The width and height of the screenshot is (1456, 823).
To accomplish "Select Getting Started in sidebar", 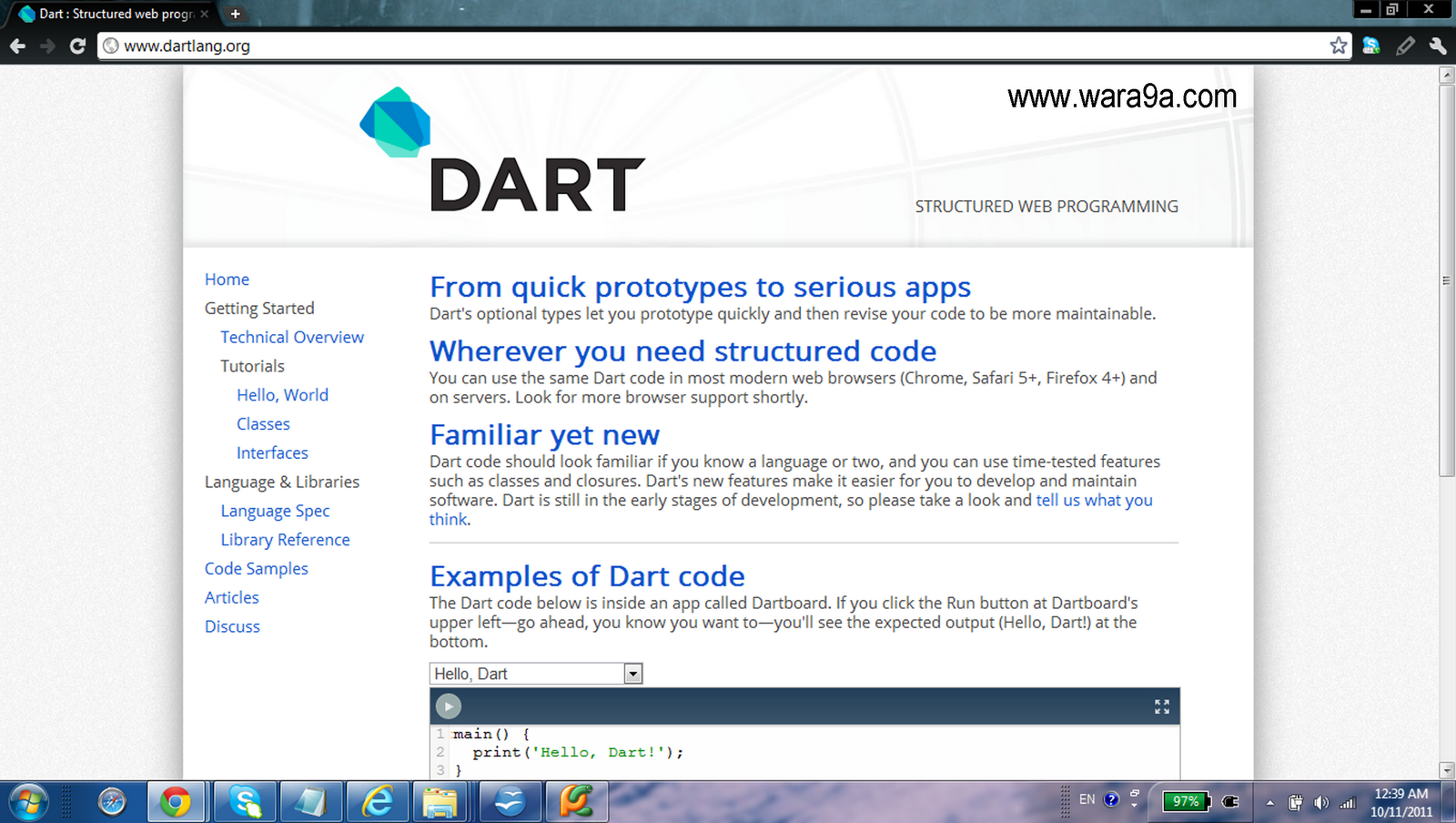I will [x=259, y=309].
